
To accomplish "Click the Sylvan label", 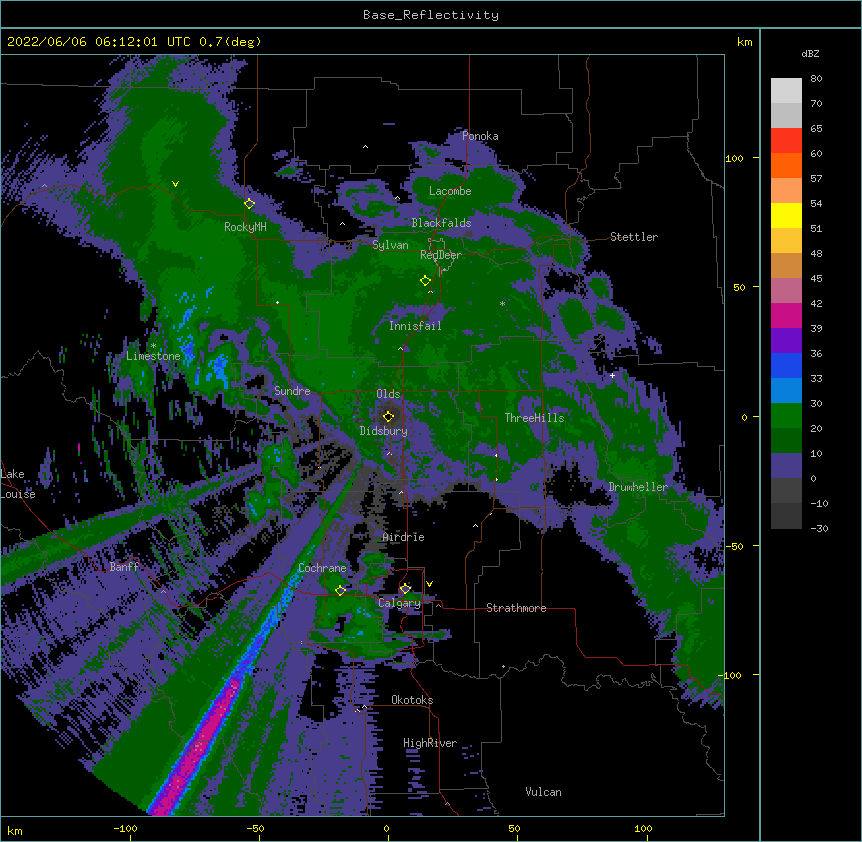I will [390, 245].
